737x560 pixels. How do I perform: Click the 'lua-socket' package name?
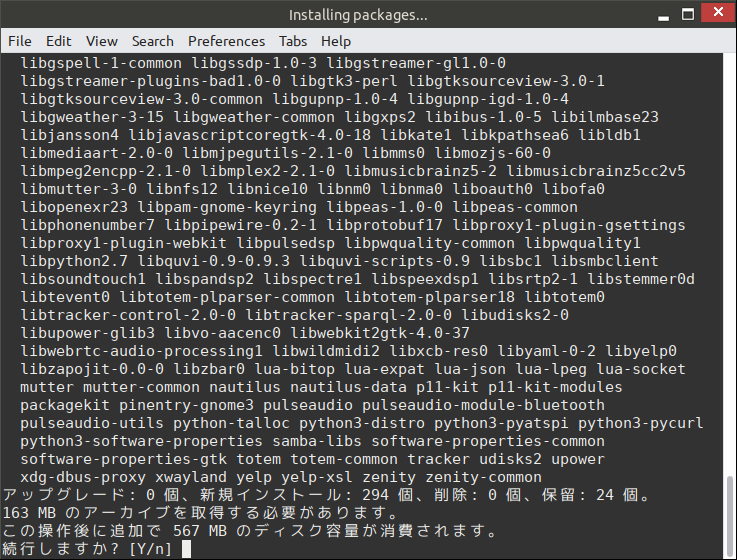[x=641, y=369]
